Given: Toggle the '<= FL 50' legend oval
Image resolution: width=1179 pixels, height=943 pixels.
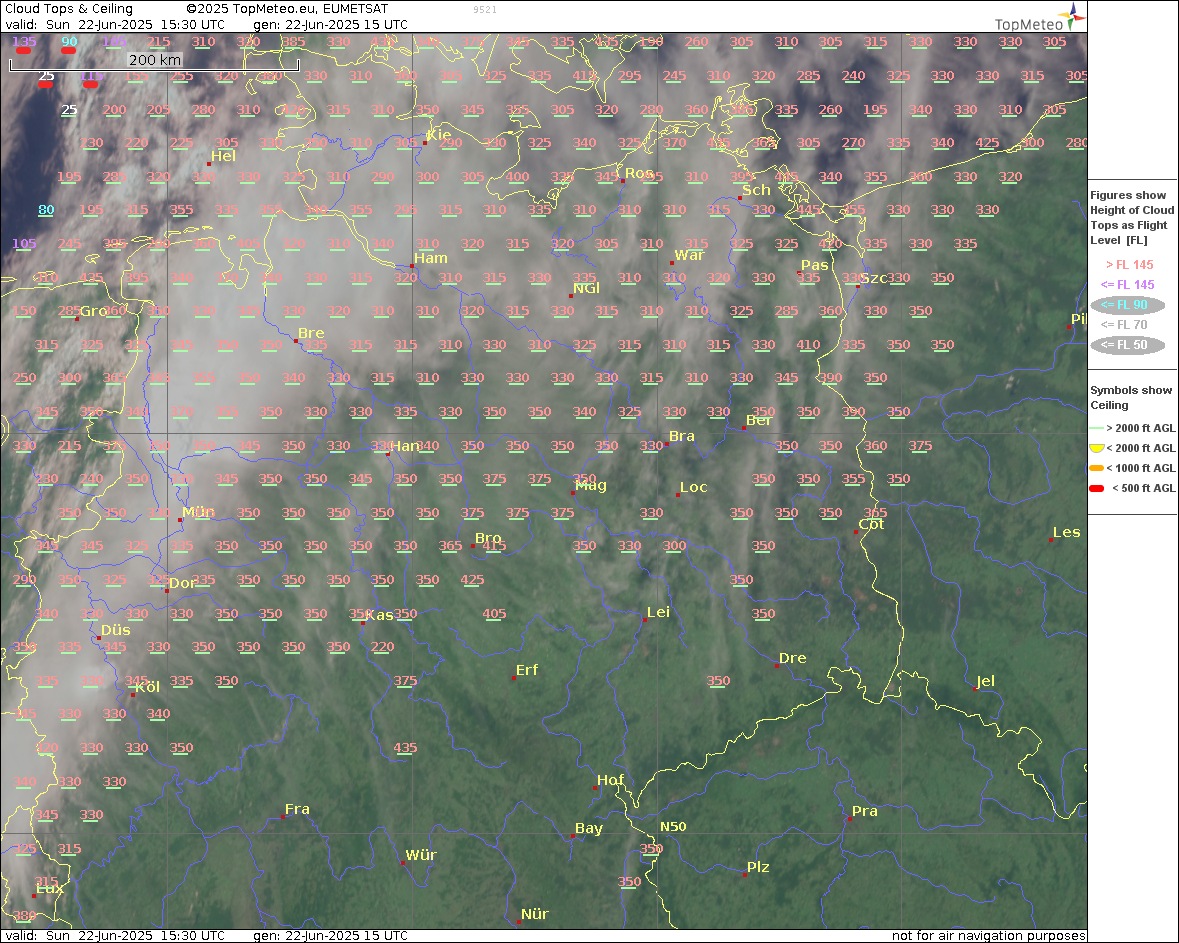Looking at the screenshot, I should click(x=1127, y=345).
